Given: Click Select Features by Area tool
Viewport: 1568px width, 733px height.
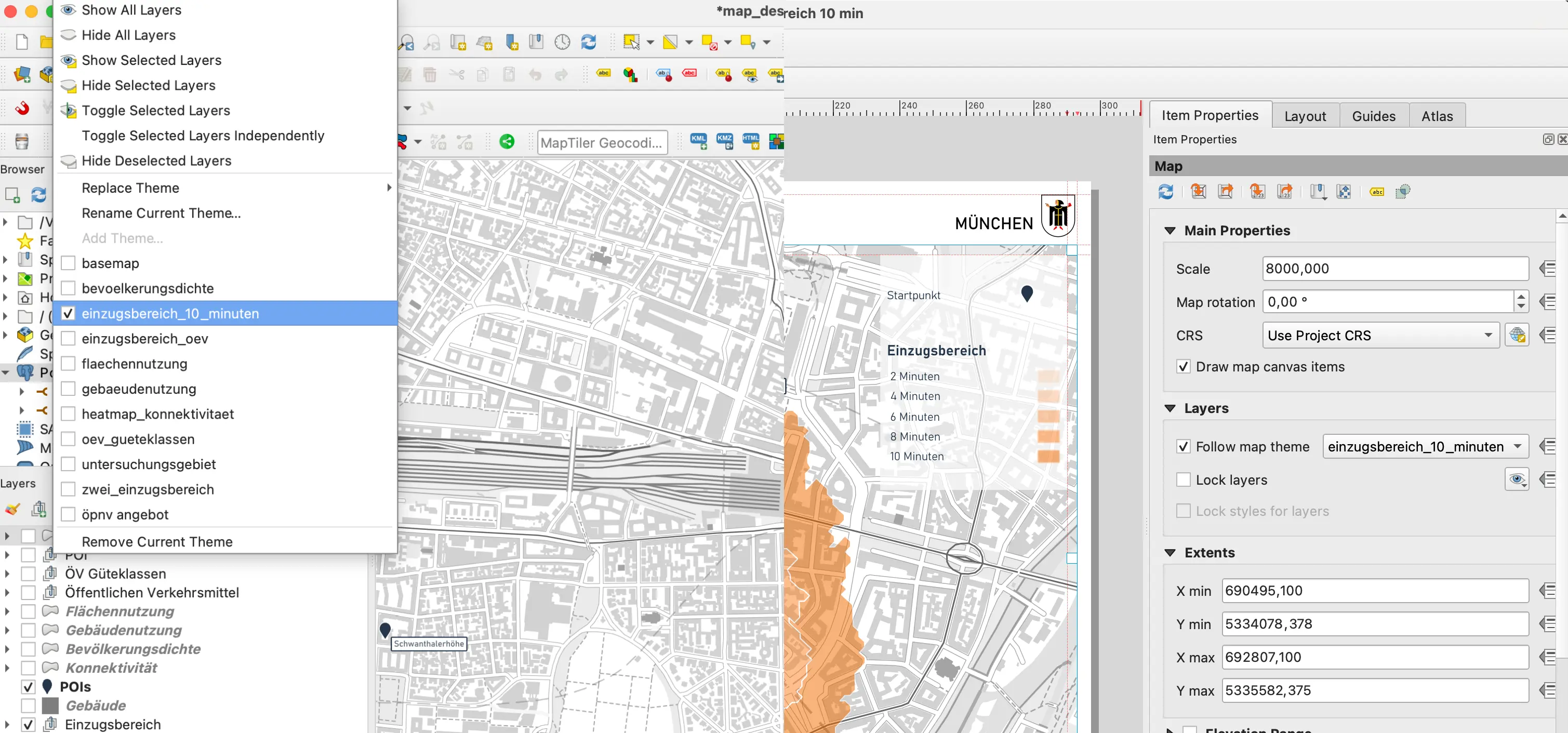Looking at the screenshot, I should [631, 42].
